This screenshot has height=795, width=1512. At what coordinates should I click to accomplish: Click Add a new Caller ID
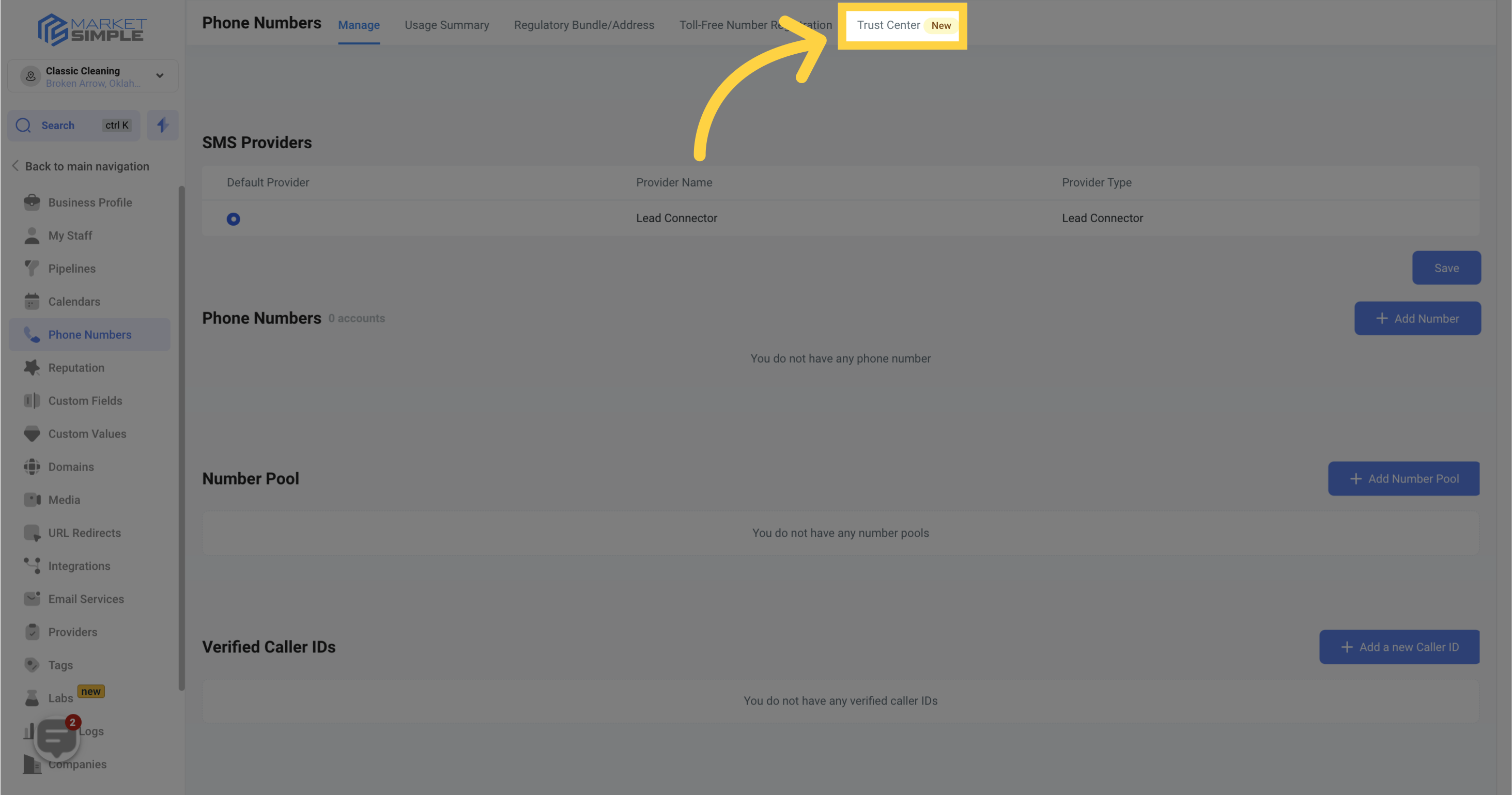coord(1399,647)
